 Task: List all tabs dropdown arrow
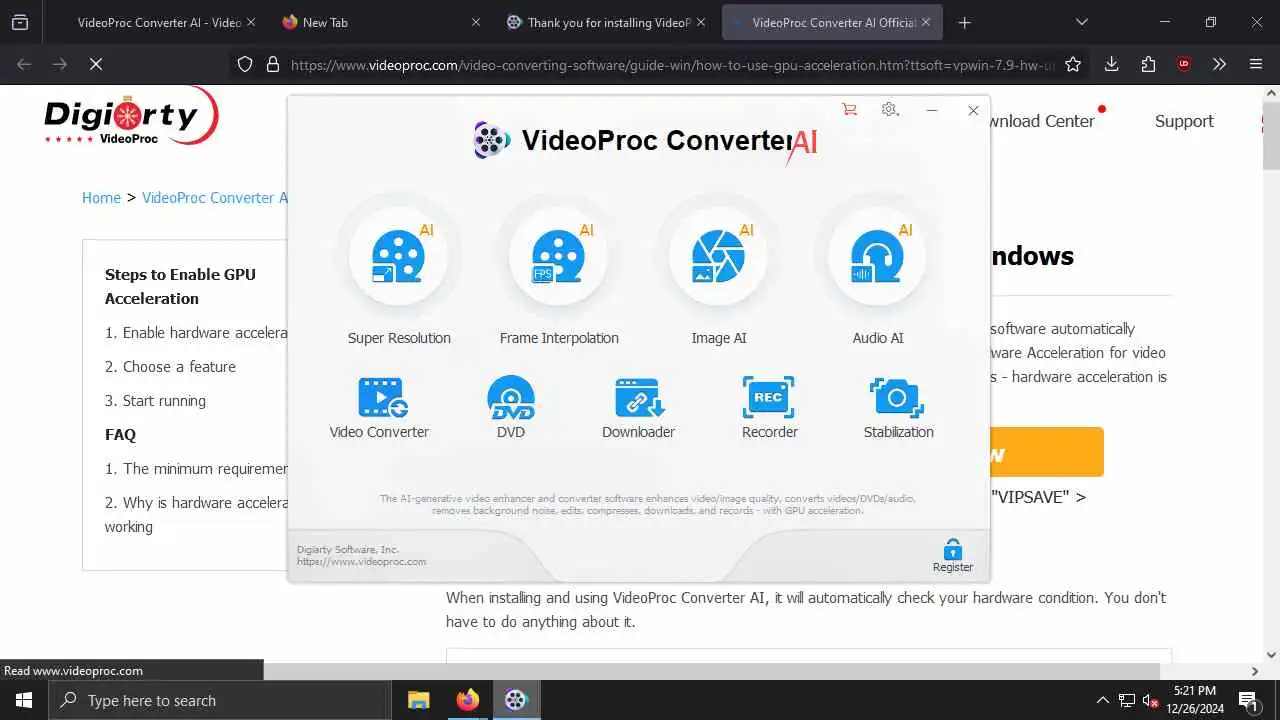point(1081,22)
